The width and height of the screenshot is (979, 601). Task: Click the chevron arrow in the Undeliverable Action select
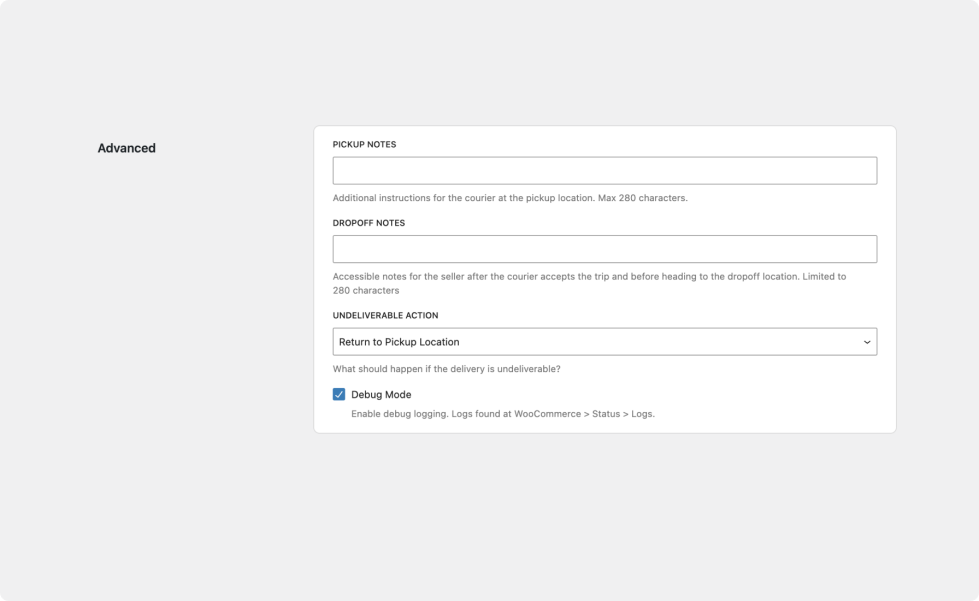(x=866, y=342)
